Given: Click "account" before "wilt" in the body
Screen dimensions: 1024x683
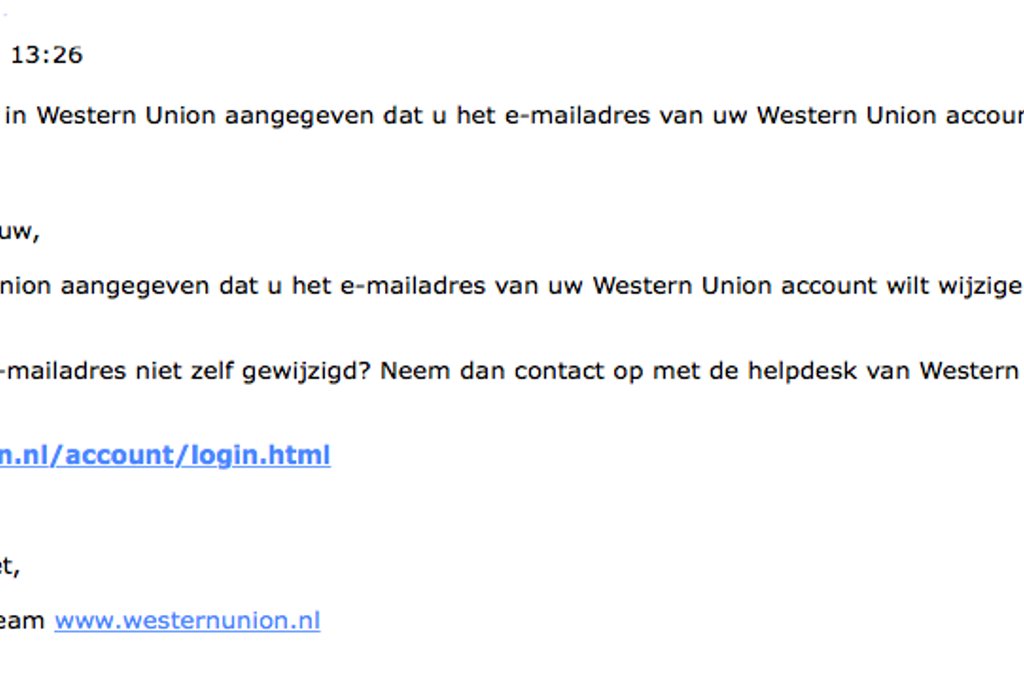Looking at the screenshot, I should click(828, 286).
